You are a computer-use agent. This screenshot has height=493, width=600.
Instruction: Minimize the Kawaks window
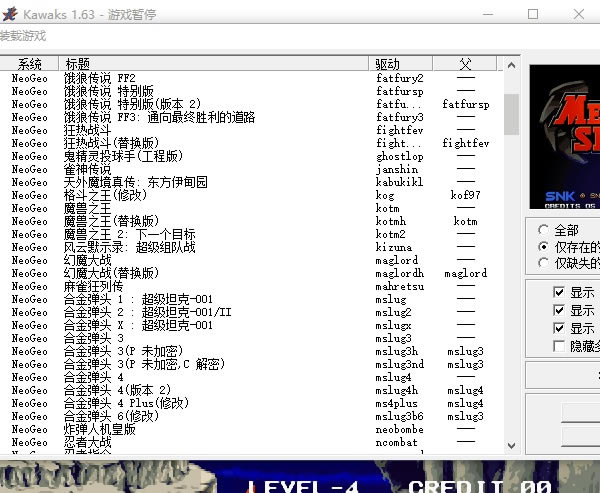pos(488,14)
